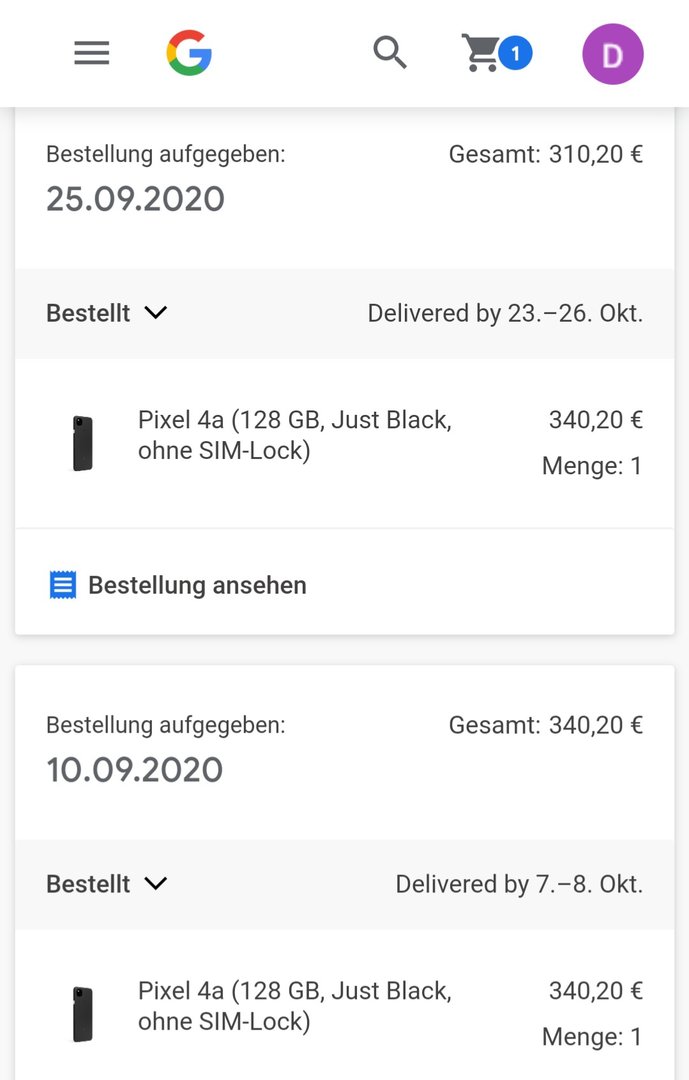Expand Bestellt status for 10.09.2020 order
The image size is (689, 1080).
(107, 884)
